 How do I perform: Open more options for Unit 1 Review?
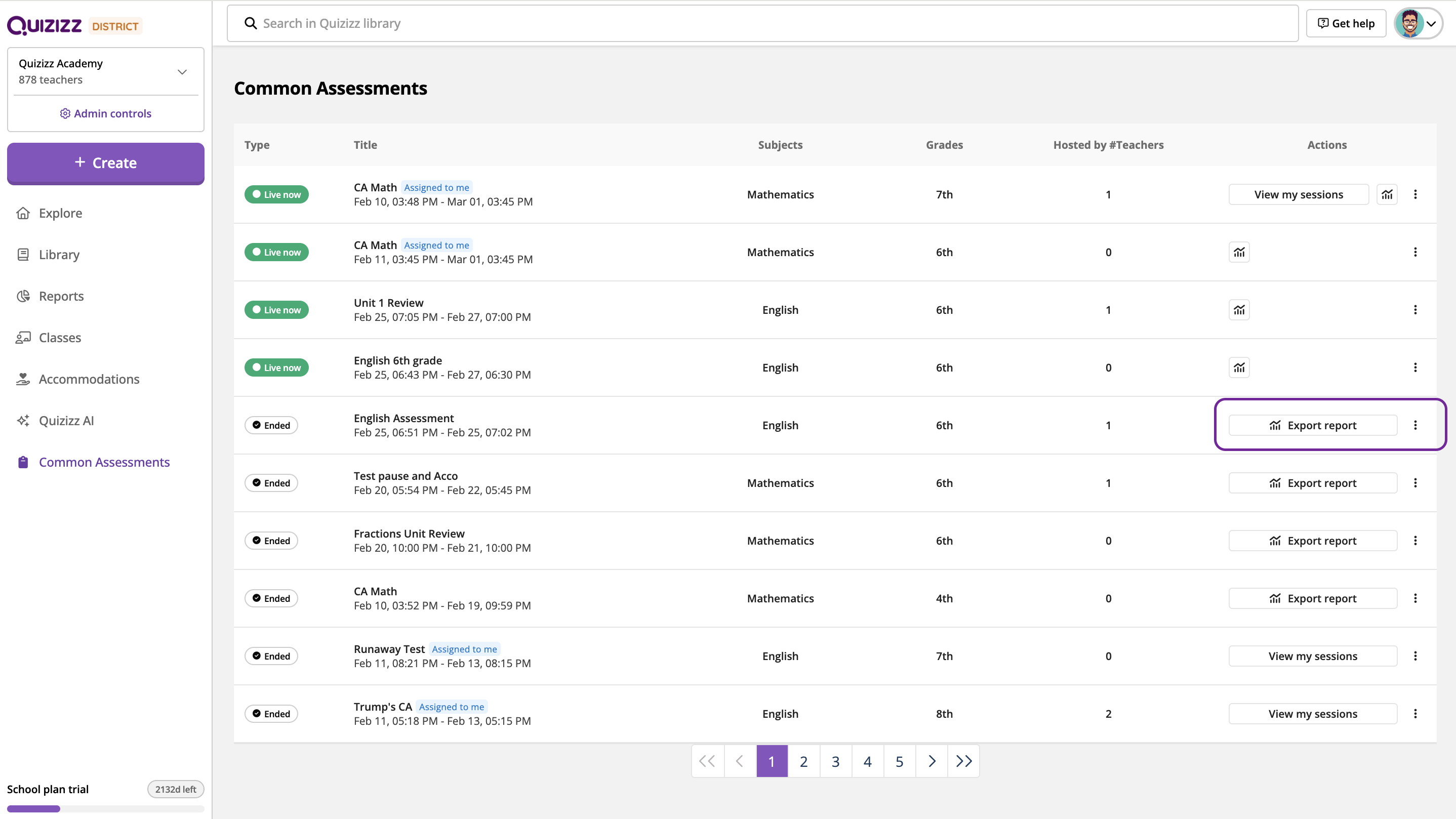tap(1415, 310)
